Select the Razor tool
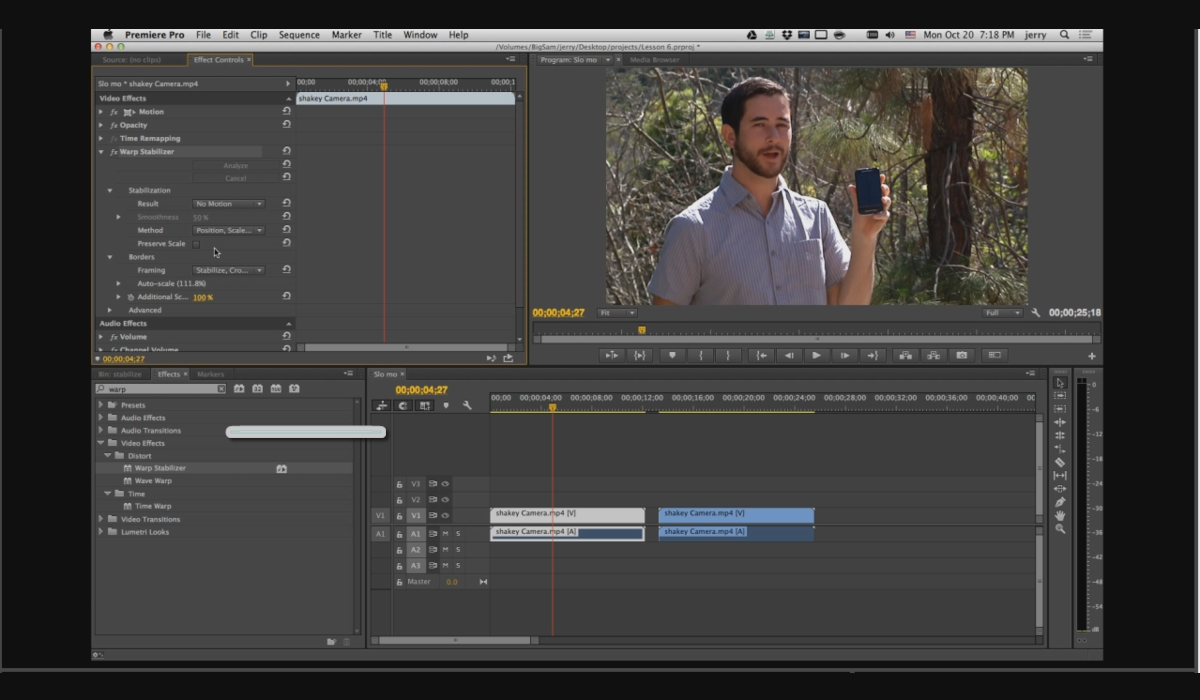Image resolution: width=1200 pixels, height=700 pixels. coord(1060,462)
